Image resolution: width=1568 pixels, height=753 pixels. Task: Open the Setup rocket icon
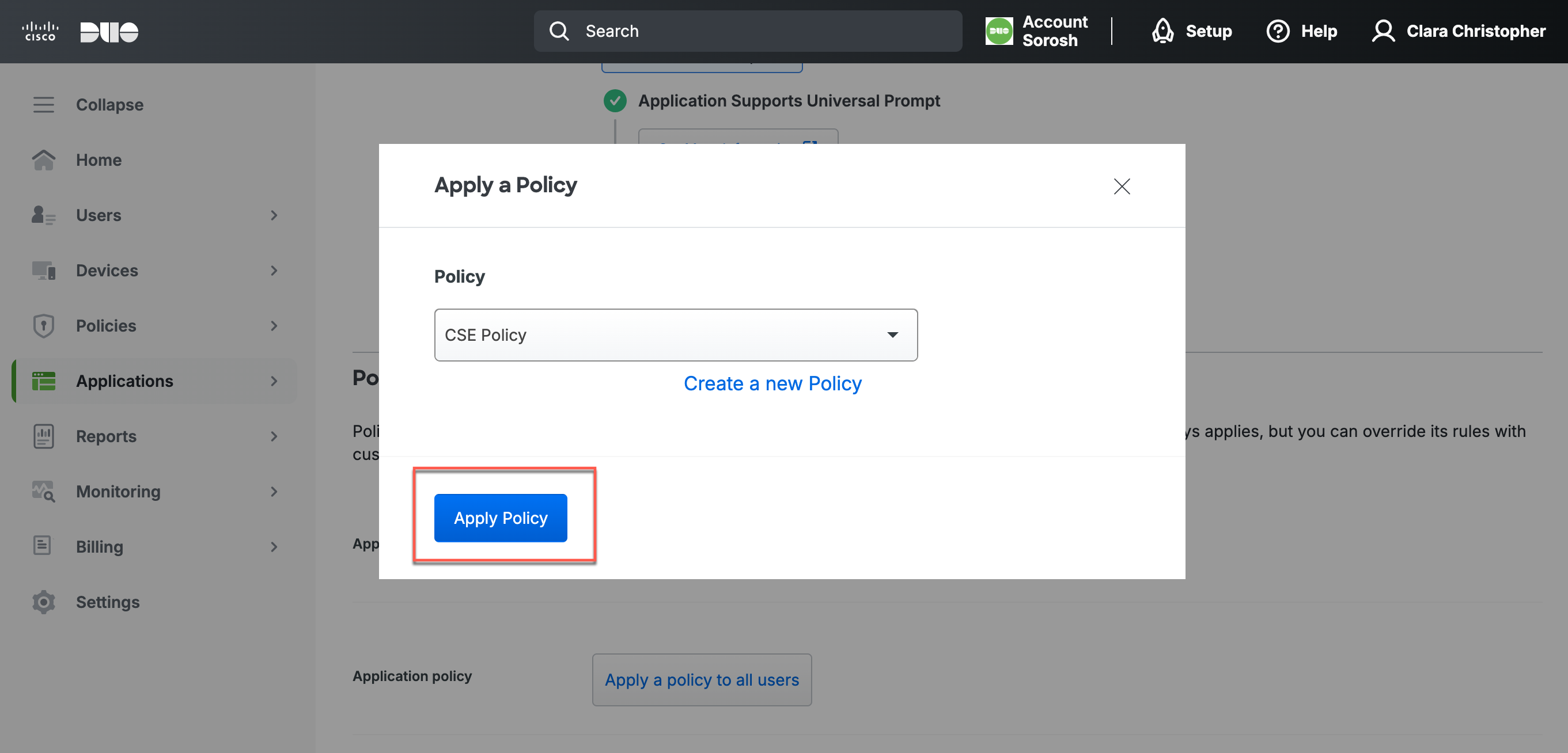point(1162,31)
